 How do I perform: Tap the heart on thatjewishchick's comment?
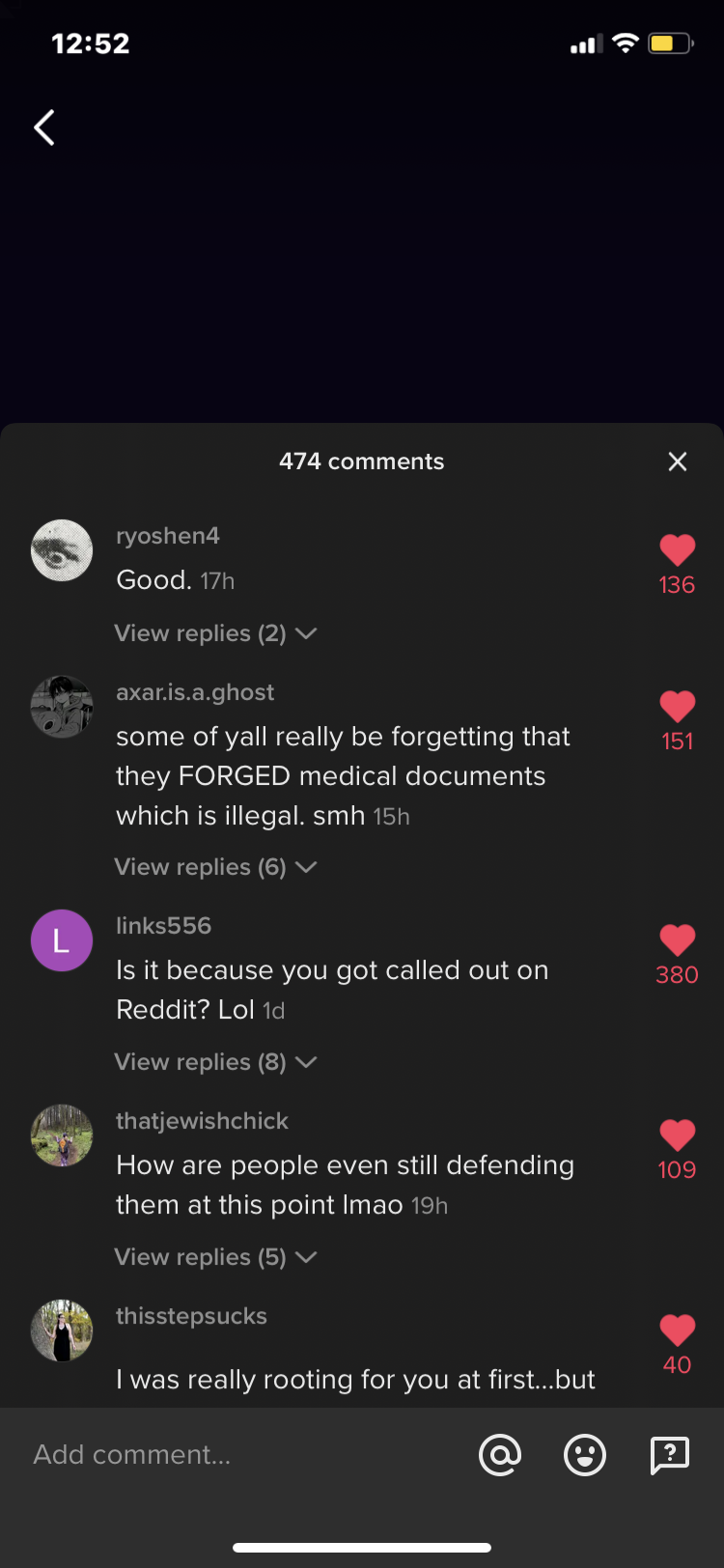[678, 1135]
